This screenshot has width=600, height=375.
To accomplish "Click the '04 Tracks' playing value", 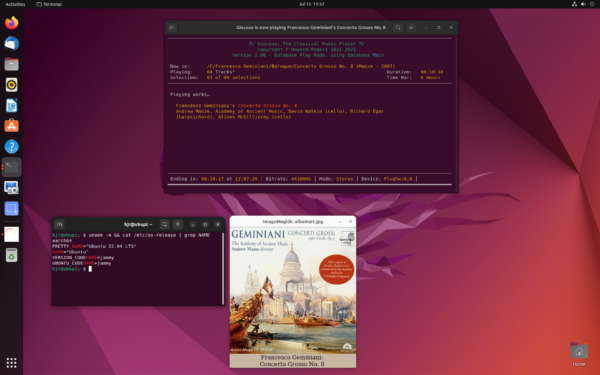I will tap(221, 72).
